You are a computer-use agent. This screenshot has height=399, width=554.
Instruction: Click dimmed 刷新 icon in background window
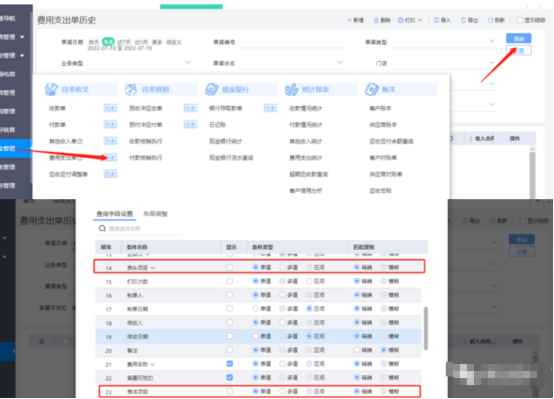tap(493, 221)
